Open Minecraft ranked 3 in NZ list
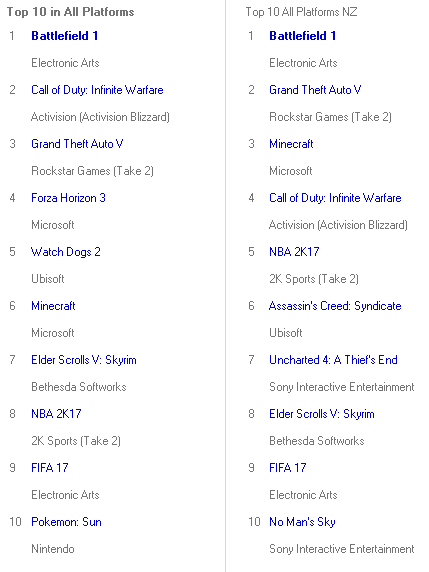 tap(291, 144)
